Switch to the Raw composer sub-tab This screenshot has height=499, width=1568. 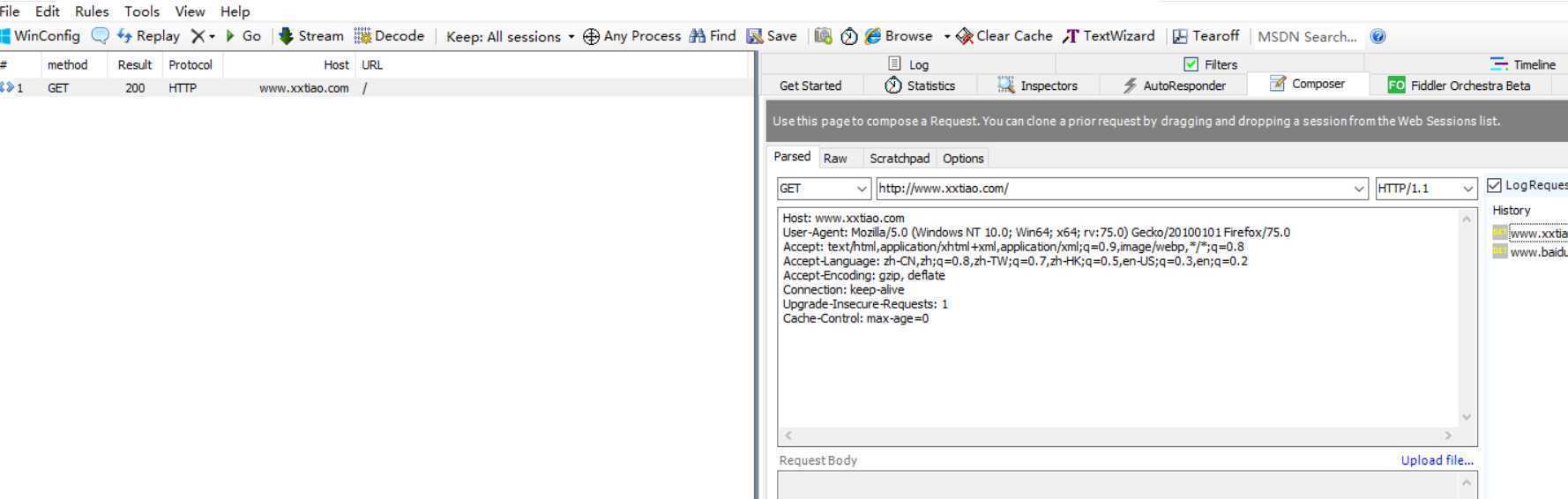click(x=835, y=159)
